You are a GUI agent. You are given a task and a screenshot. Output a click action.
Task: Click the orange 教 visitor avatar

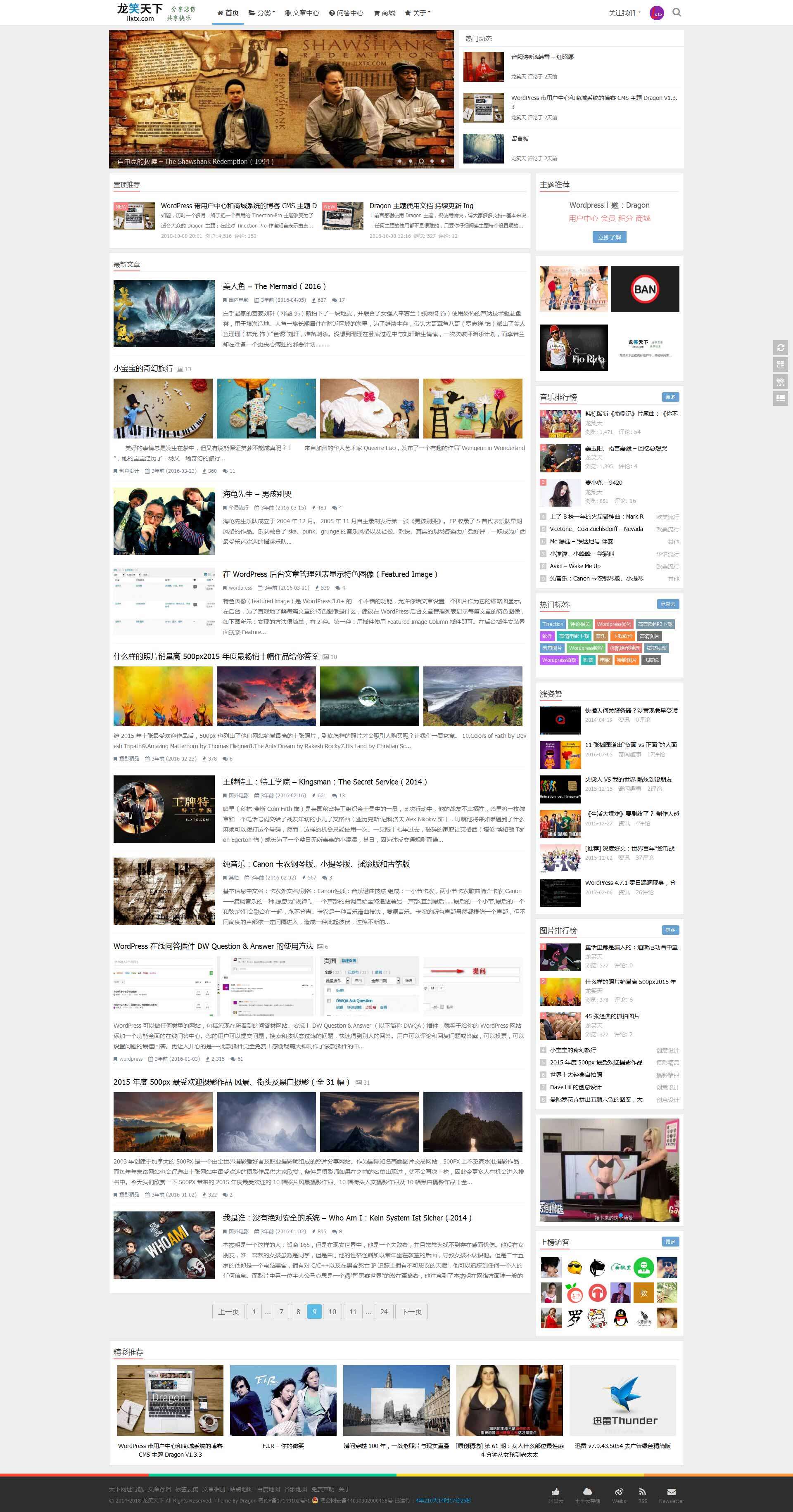coord(644,1292)
